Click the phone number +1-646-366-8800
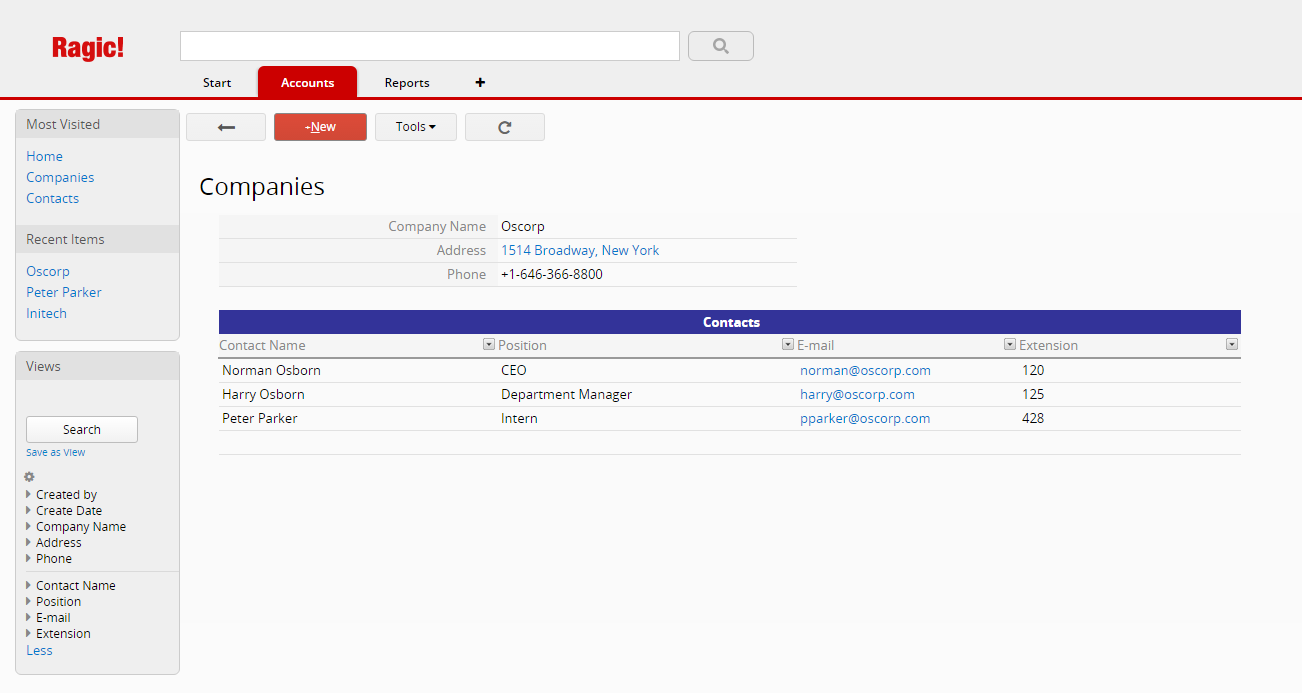The width and height of the screenshot is (1302, 693). click(x=552, y=275)
